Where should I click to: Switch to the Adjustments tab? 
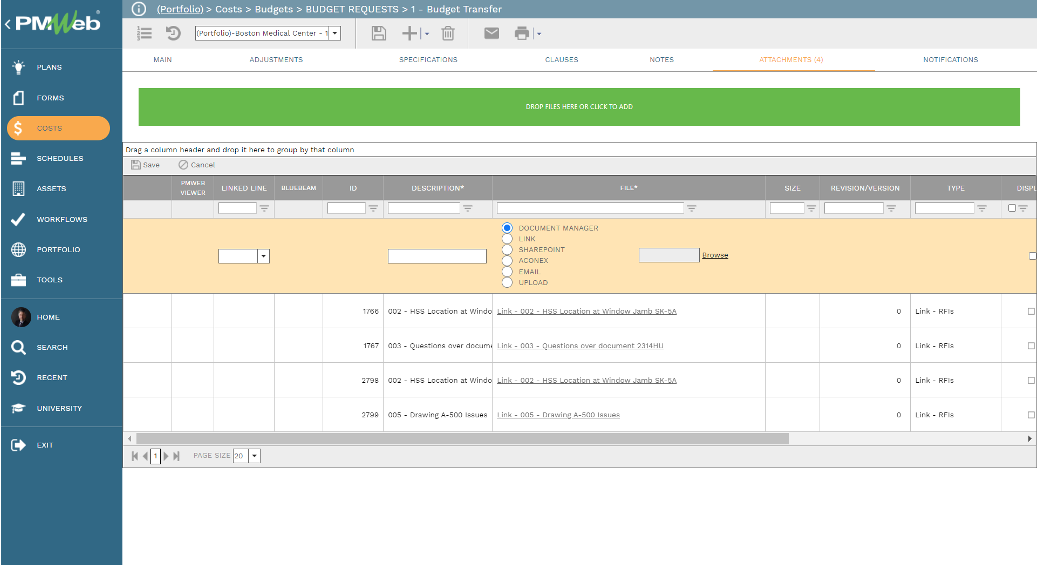[x=276, y=60]
